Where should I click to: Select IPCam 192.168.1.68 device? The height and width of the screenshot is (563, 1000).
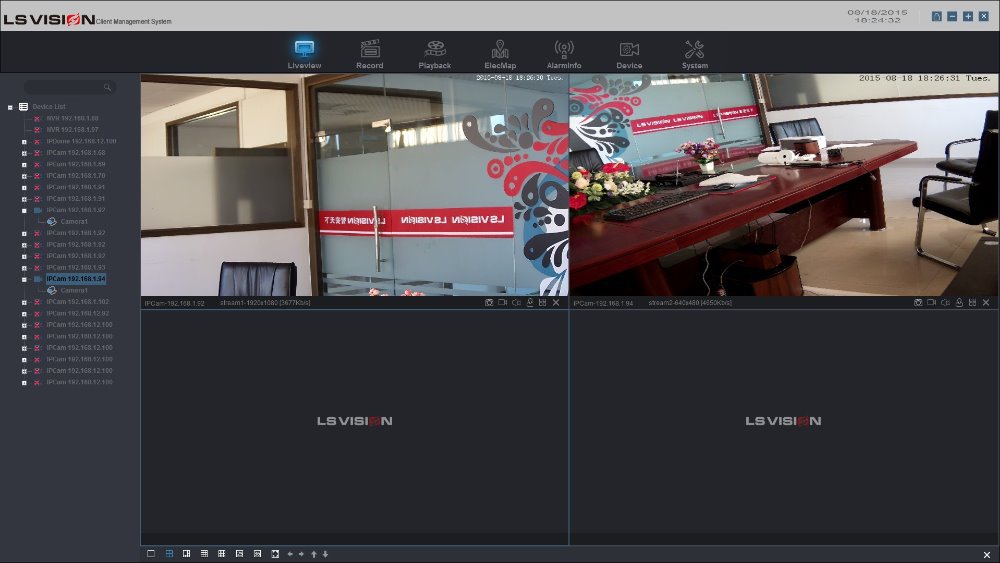pos(76,153)
